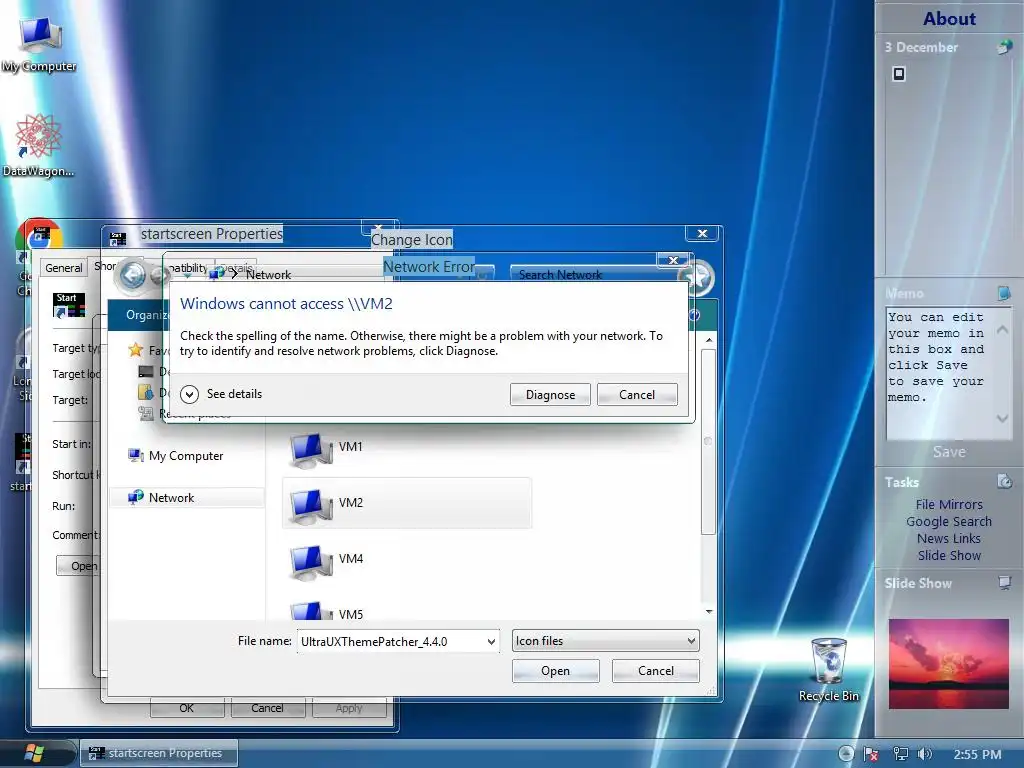Open the File name dropdown
Viewport: 1024px width, 768px height.
coord(491,642)
